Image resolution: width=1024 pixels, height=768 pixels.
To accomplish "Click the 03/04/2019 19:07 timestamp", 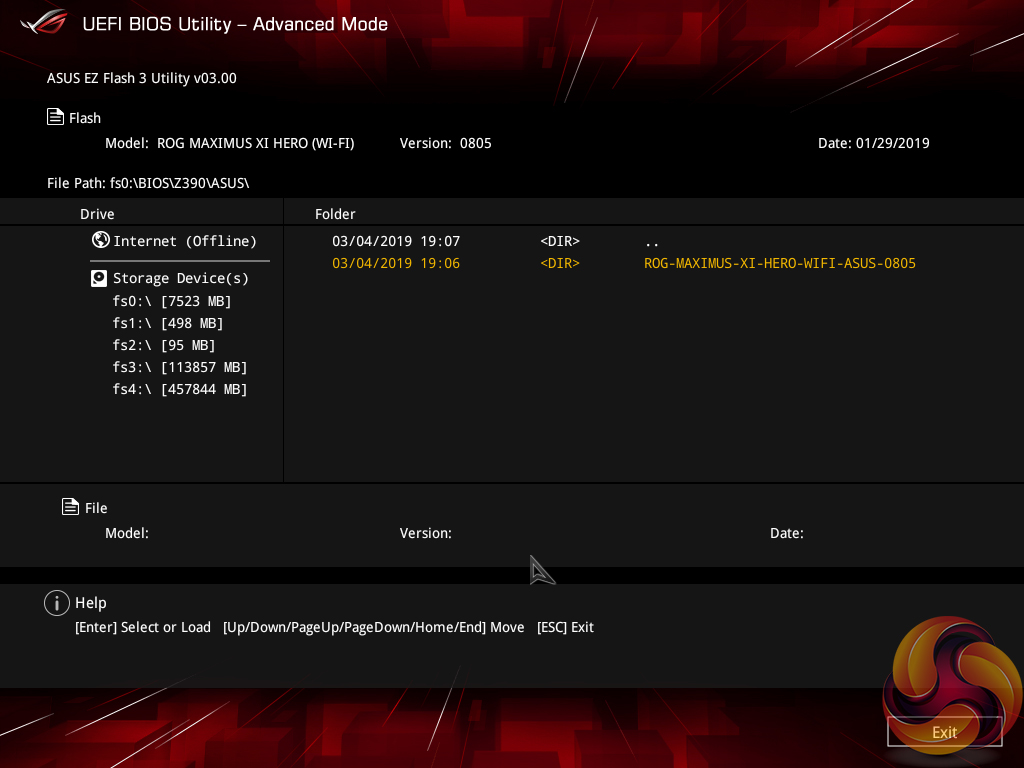I will coord(396,241).
